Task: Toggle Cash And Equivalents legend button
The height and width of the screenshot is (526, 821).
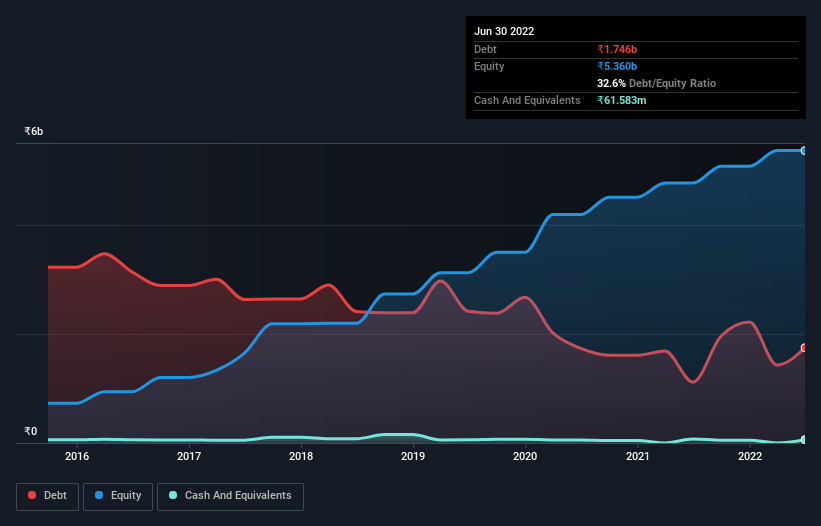Action: 230,496
